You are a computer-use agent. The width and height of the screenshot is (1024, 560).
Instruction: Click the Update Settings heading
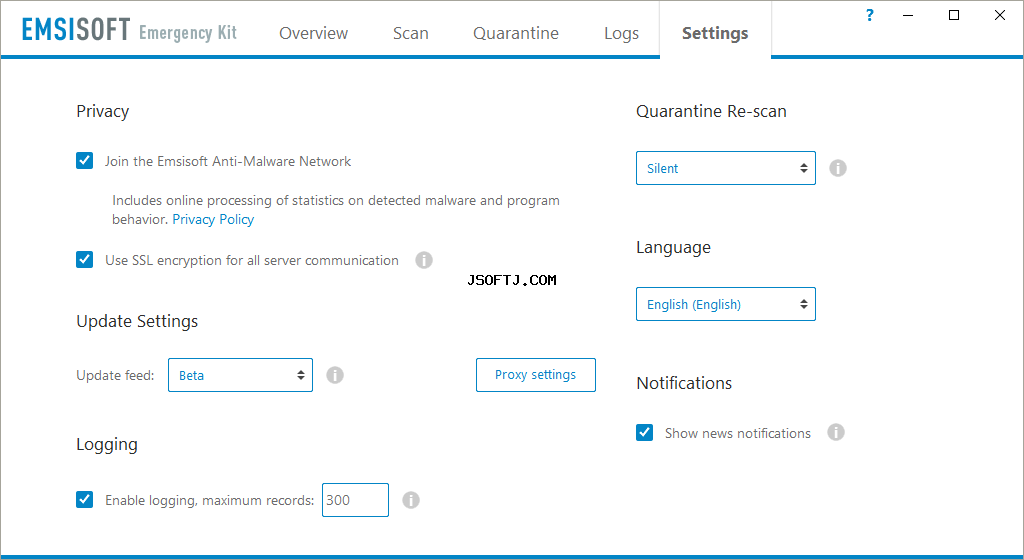(x=137, y=321)
